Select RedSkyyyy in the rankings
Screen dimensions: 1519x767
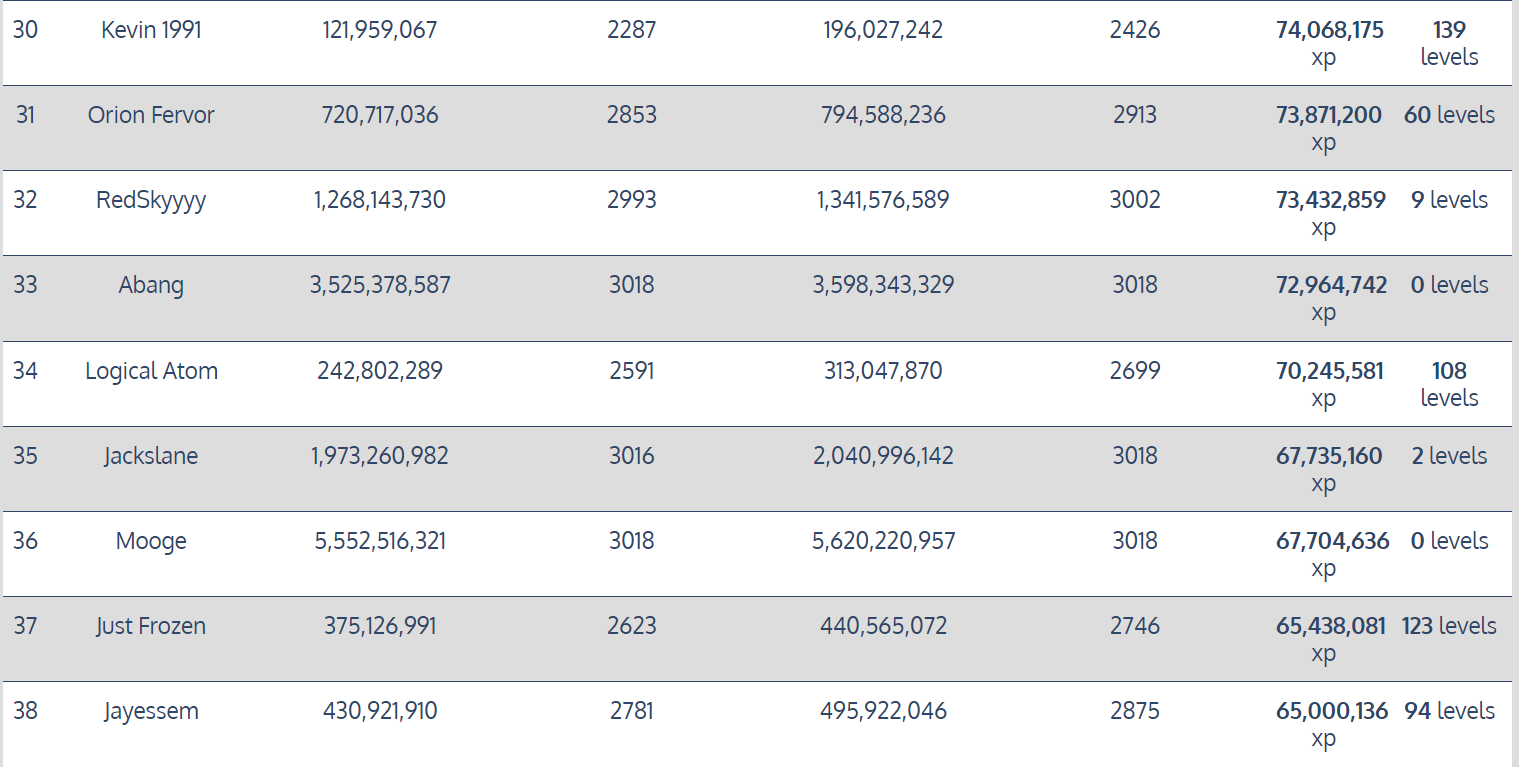[x=151, y=200]
